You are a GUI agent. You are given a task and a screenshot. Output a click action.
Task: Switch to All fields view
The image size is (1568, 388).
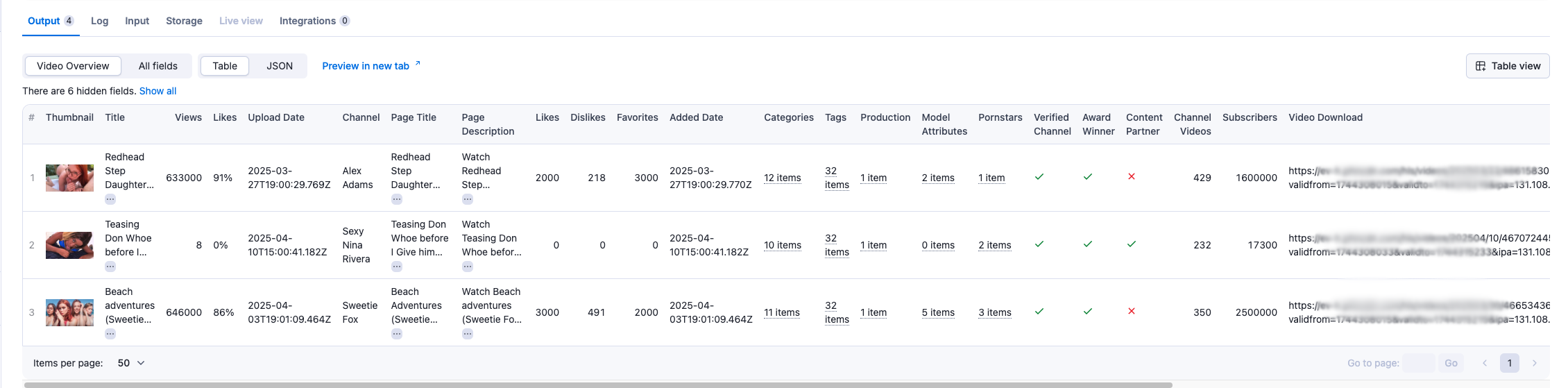(x=158, y=66)
